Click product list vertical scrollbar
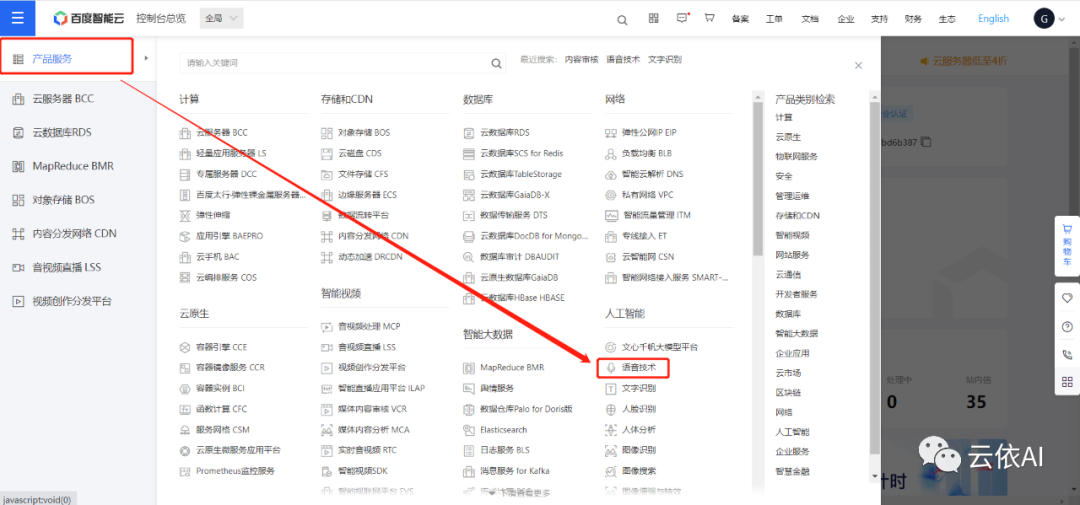 (x=758, y=179)
